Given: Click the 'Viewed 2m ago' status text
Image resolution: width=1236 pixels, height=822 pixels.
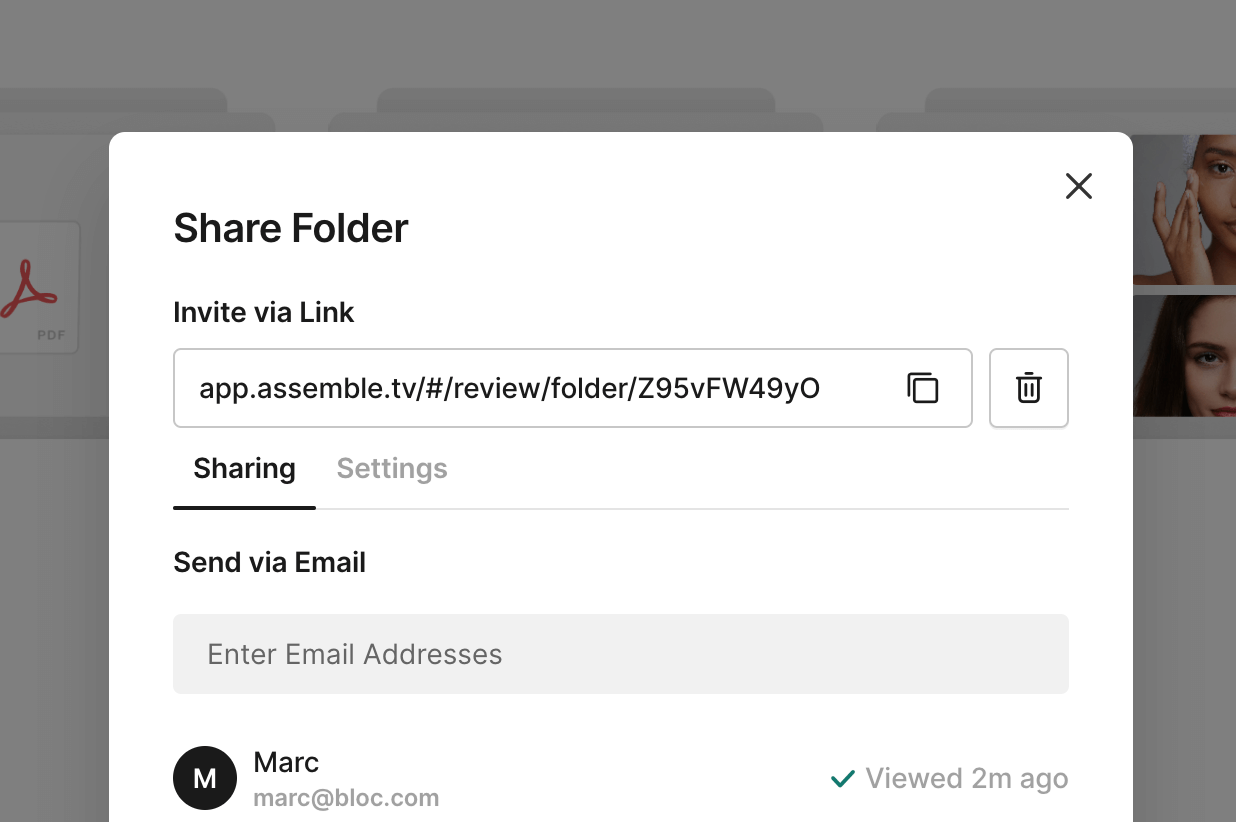Looking at the screenshot, I should pyautogui.click(x=966, y=778).
